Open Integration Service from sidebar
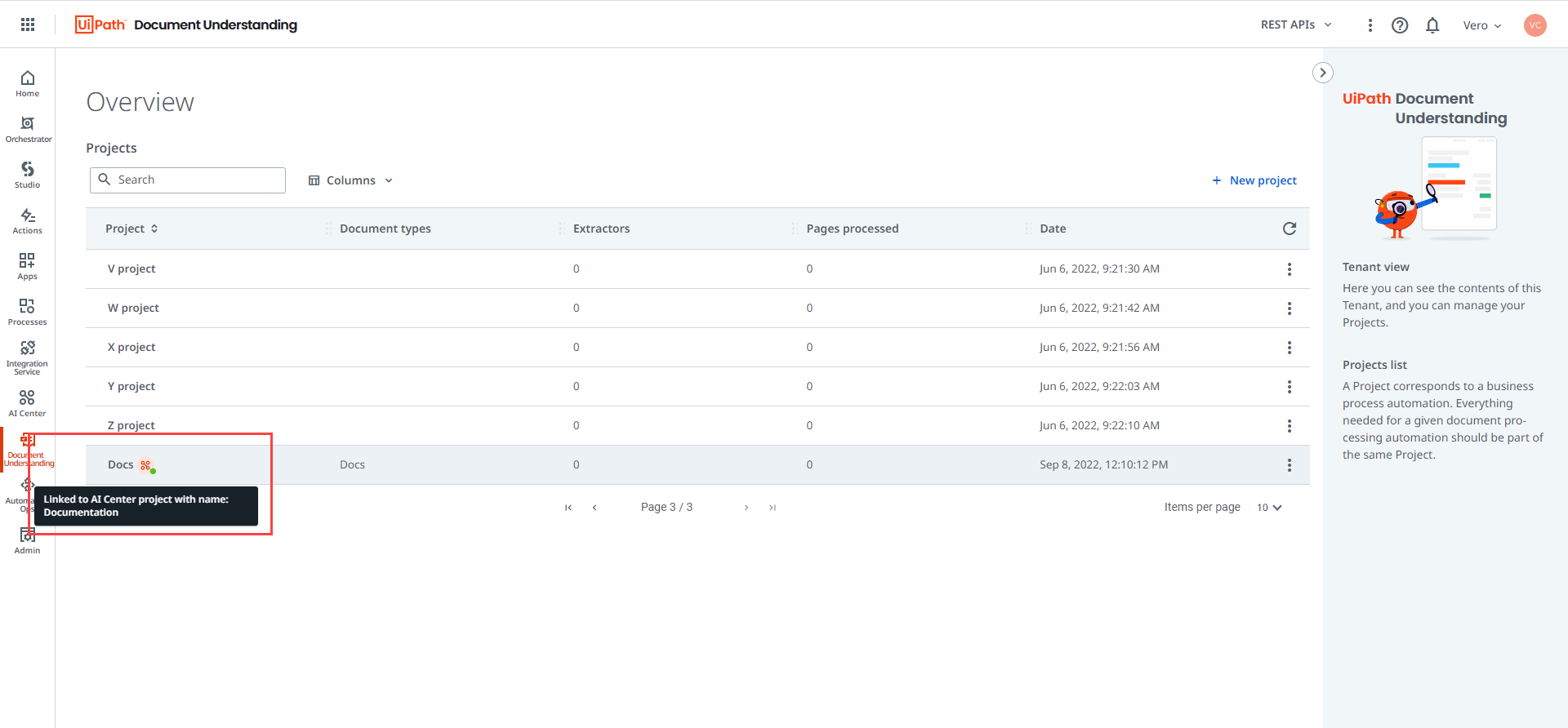Screen dimensions: 1568x728 pos(28,357)
